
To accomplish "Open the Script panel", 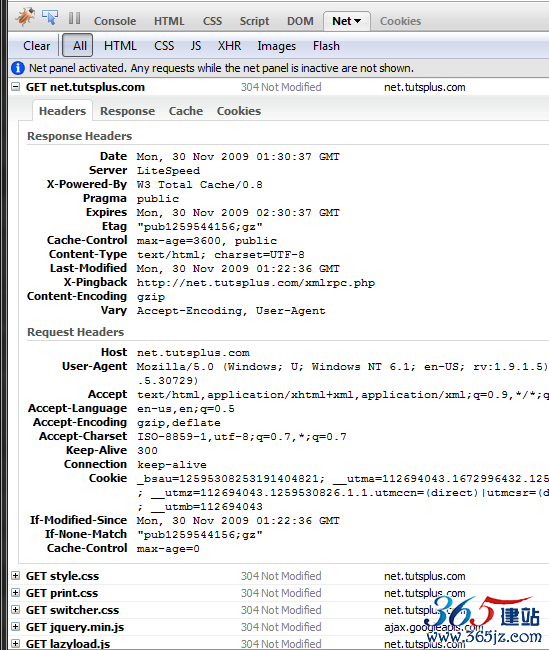I will (254, 21).
